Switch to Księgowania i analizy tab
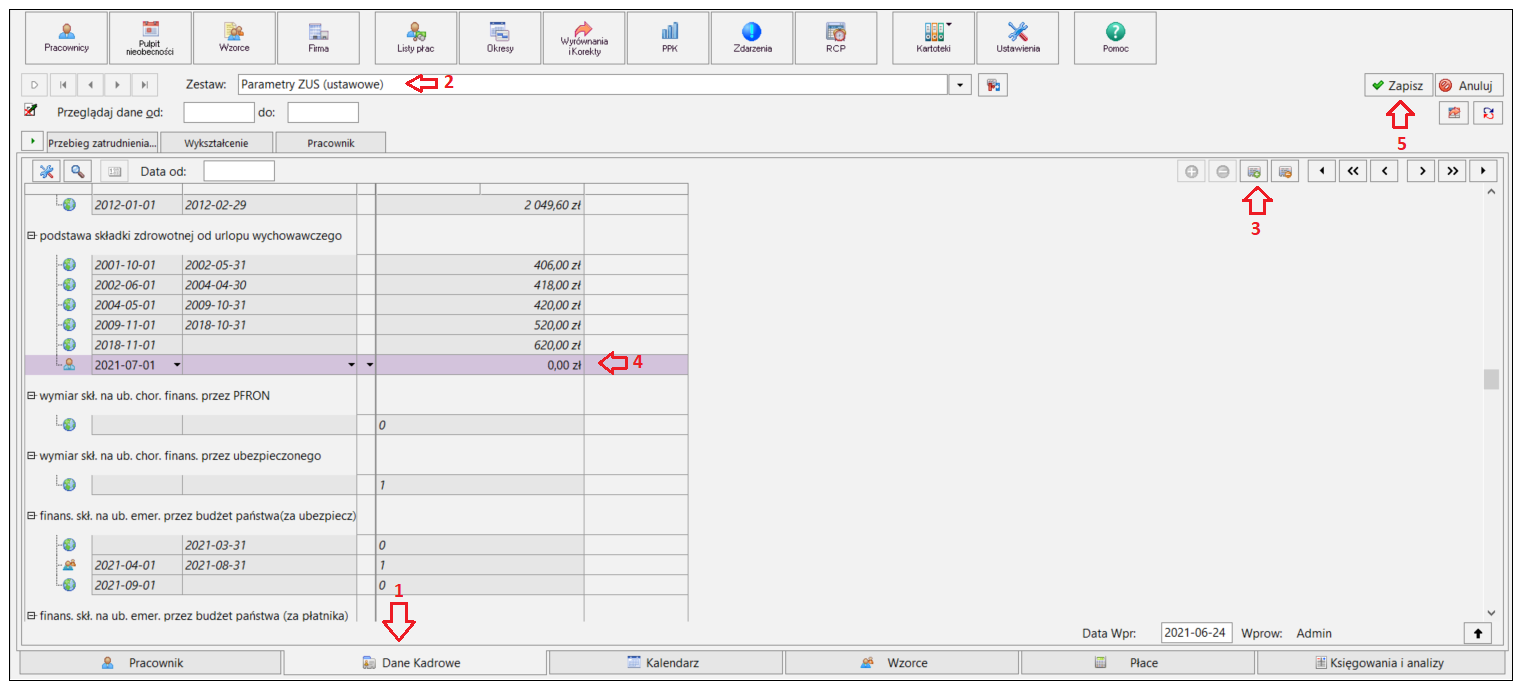Viewport: 1526px width, 693px height. (1381, 662)
